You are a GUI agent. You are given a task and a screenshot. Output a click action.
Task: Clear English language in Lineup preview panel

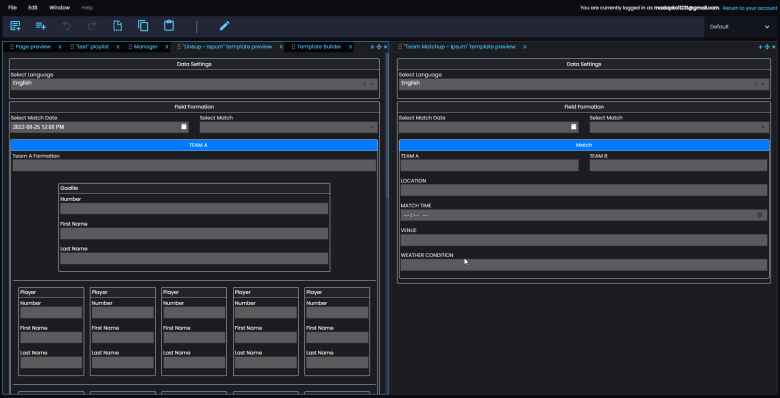(x=365, y=85)
